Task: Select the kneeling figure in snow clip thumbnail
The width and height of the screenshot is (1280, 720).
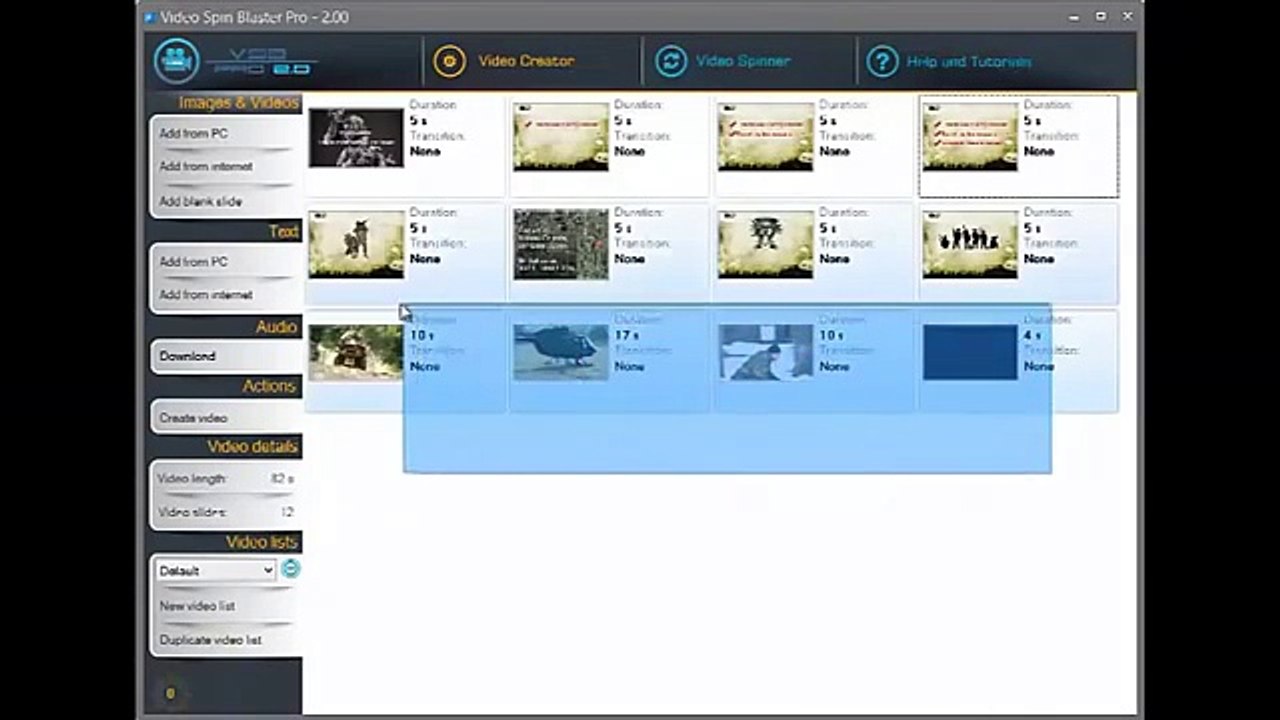Action: 765,352
